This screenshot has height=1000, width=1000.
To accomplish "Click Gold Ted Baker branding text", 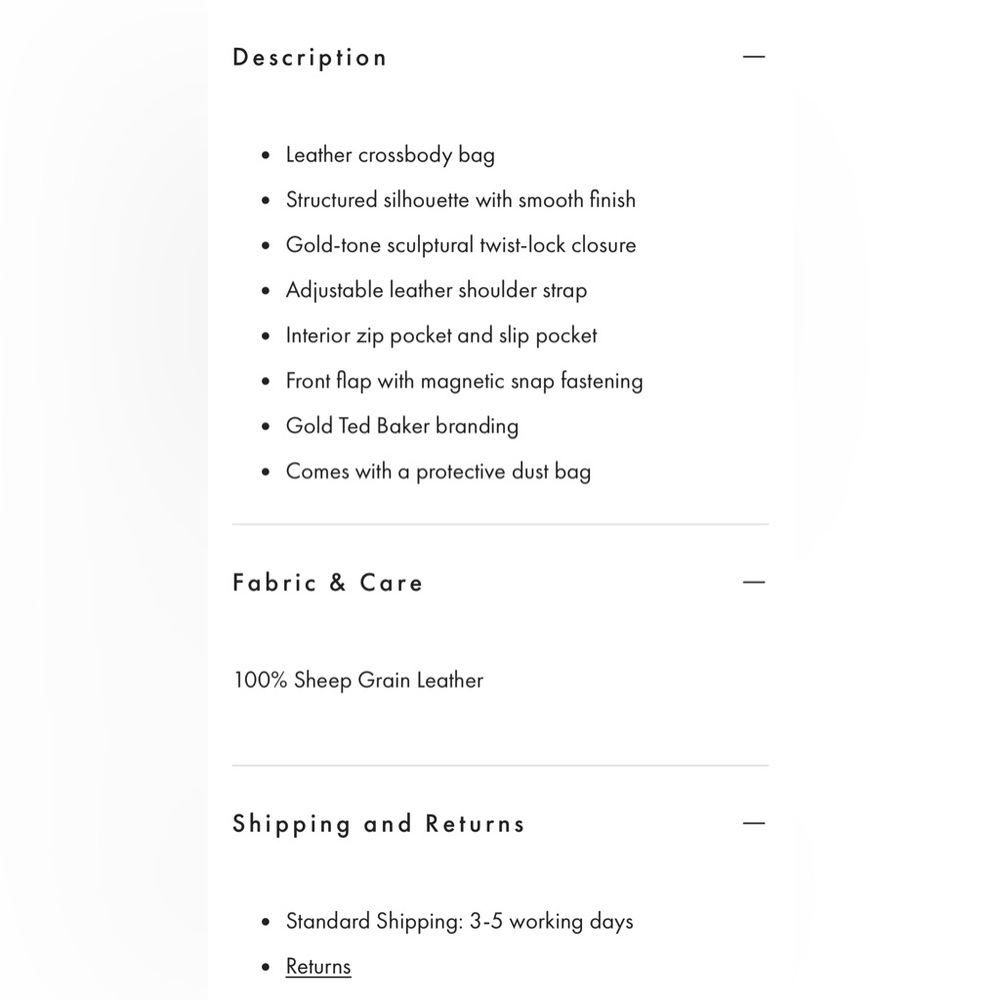I will tap(402, 426).
